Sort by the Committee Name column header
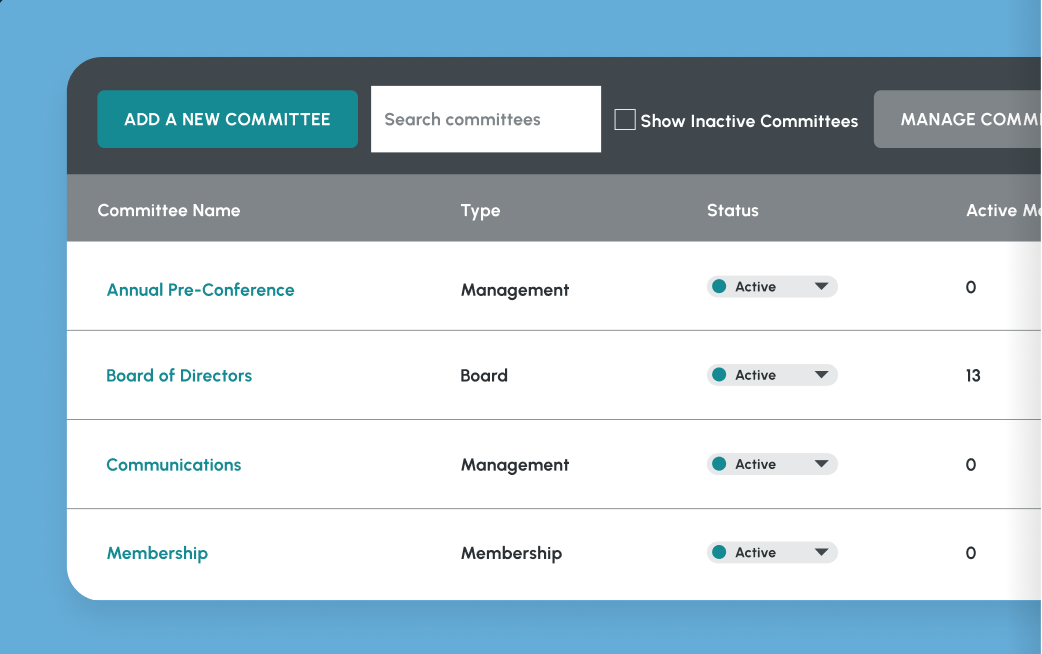The width and height of the screenshot is (1042, 654). (x=168, y=210)
